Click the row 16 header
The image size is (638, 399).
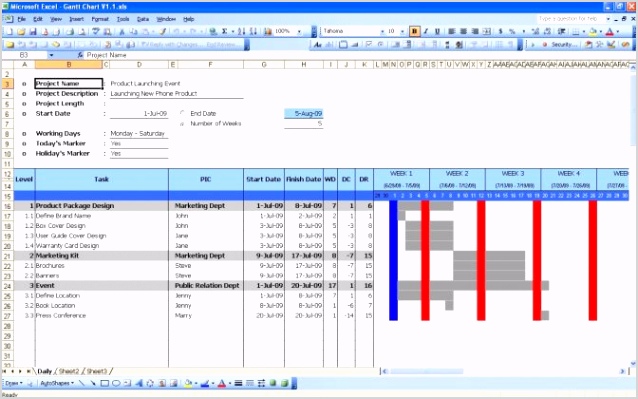tap(7, 206)
